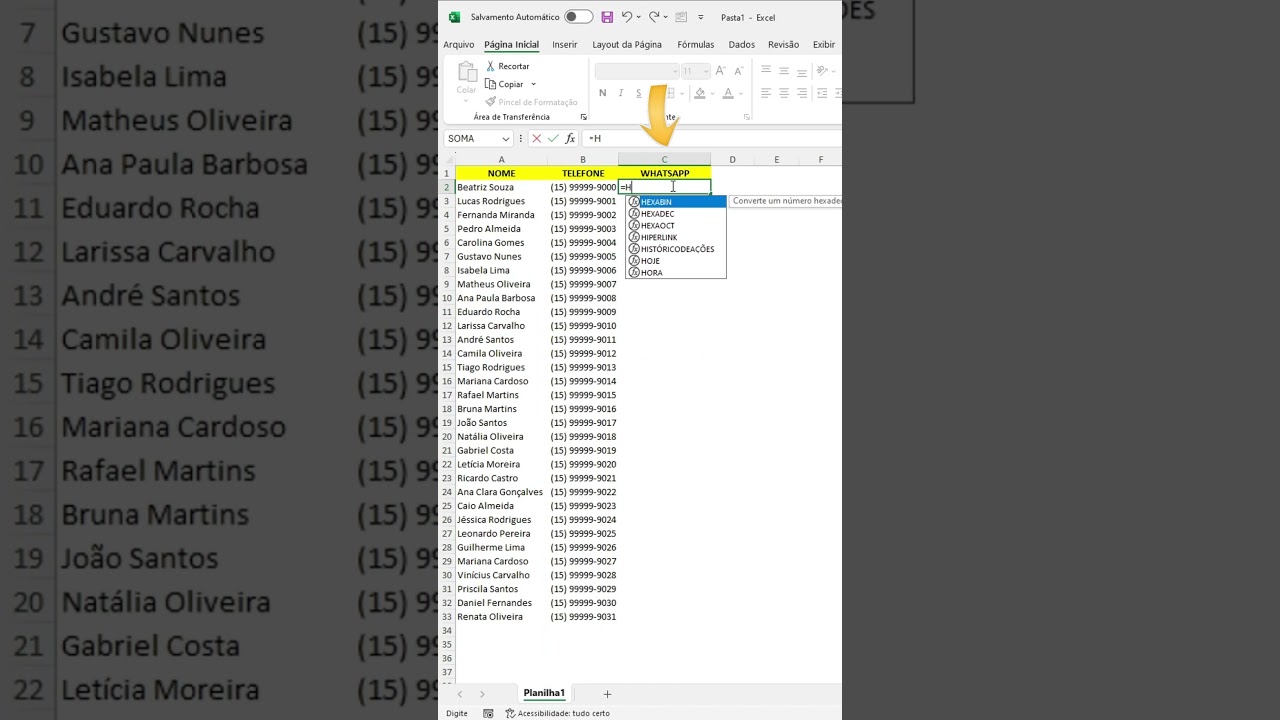This screenshot has height=720, width=1280.
Task: Choose HISTÓRICODEAÇÕES in function list
Action: 676,249
